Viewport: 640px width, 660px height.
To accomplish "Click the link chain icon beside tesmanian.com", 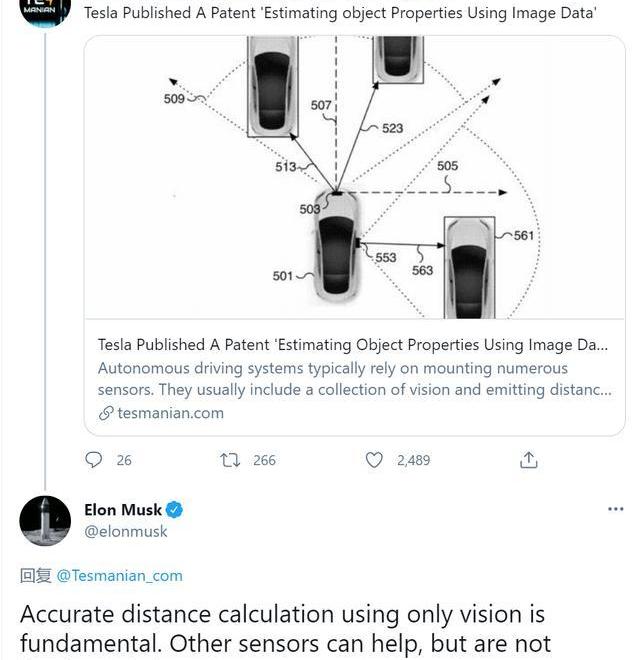I will [x=106, y=413].
